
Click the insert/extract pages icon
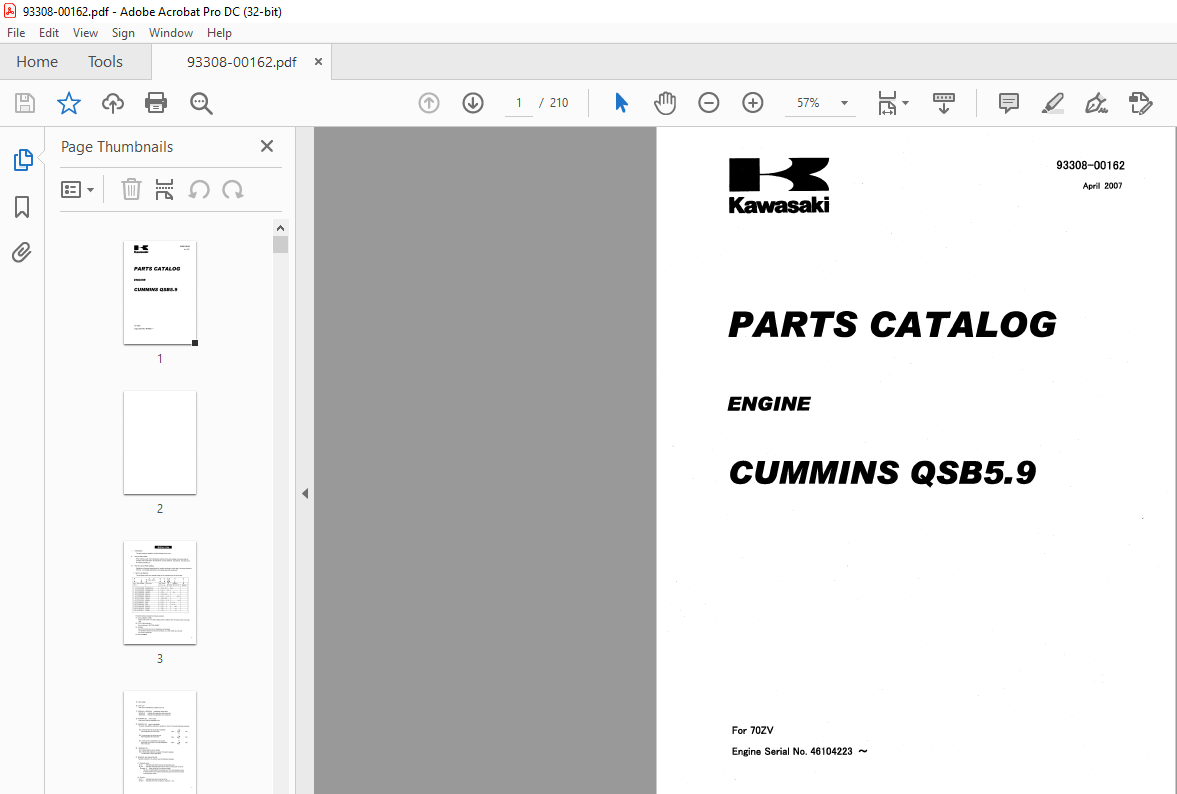(x=164, y=189)
